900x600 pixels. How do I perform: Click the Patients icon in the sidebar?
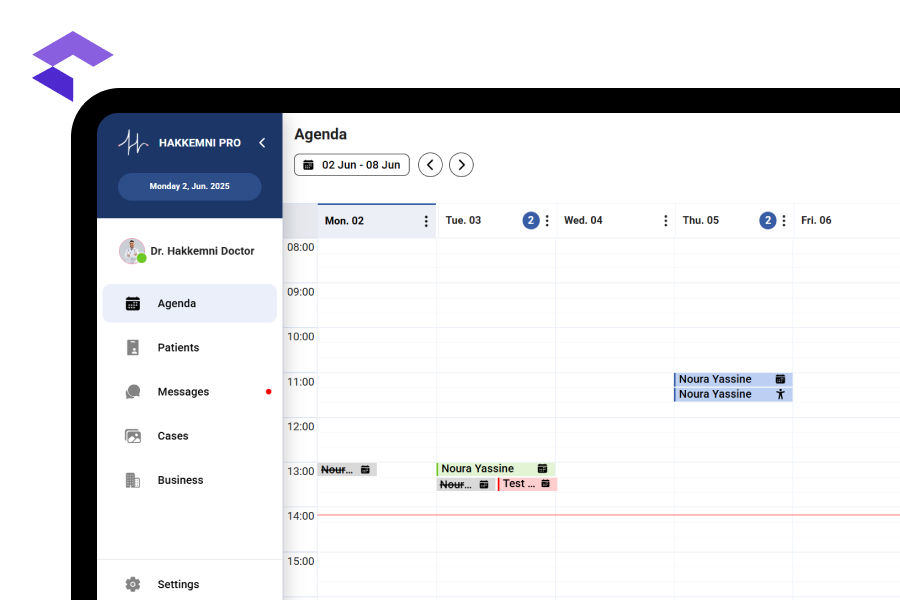pyautogui.click(x=133, y=347)
